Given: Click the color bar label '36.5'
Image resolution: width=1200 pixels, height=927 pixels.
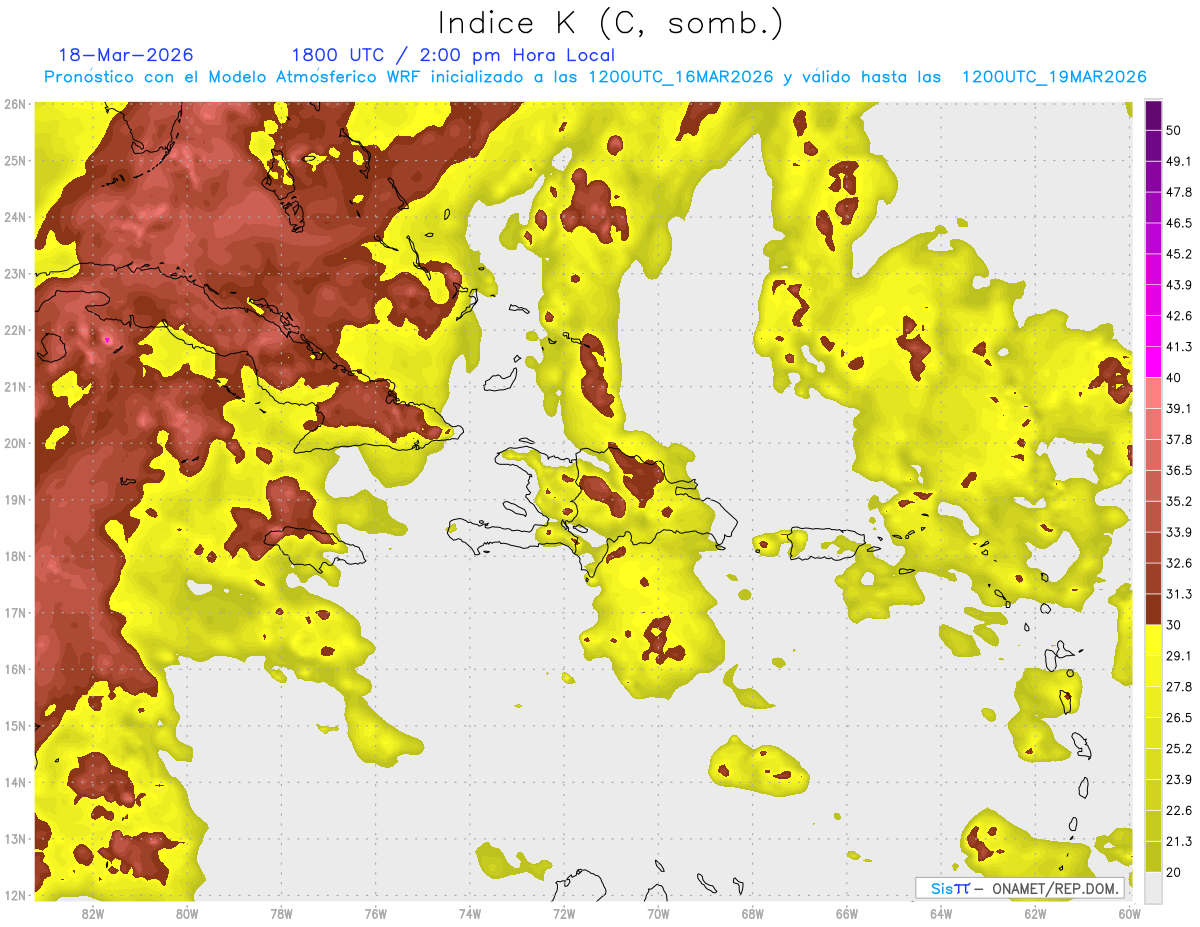Looking at the screenshot, I should click(x=1179, y=470).
